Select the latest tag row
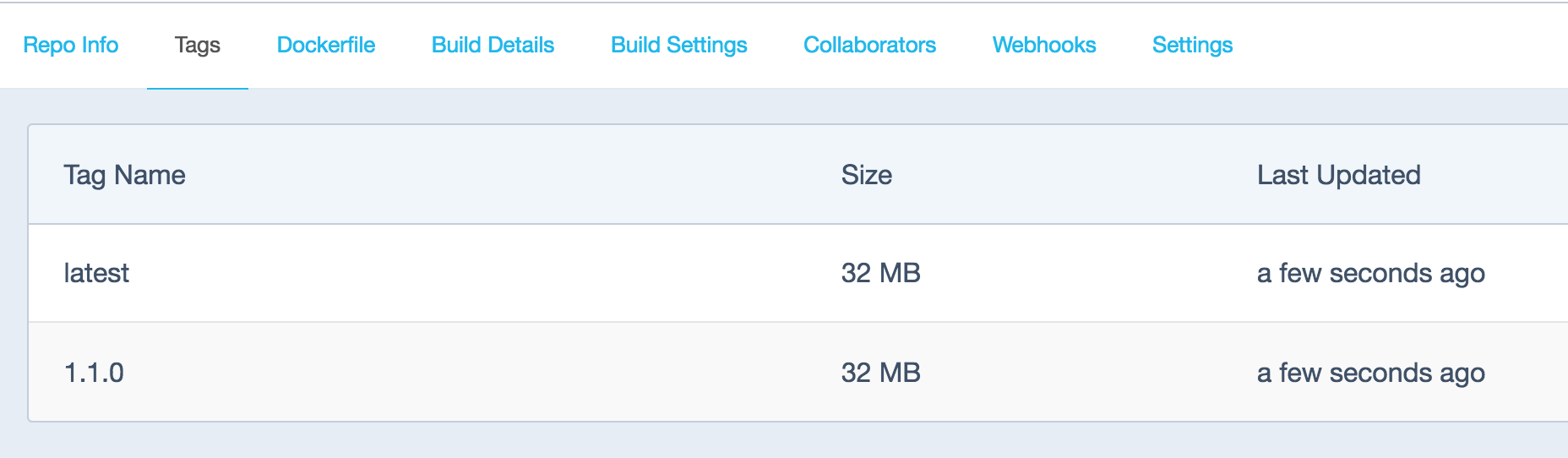Image resolution: width=1568 pixels, height=458 pixels. tap(798, 273)
